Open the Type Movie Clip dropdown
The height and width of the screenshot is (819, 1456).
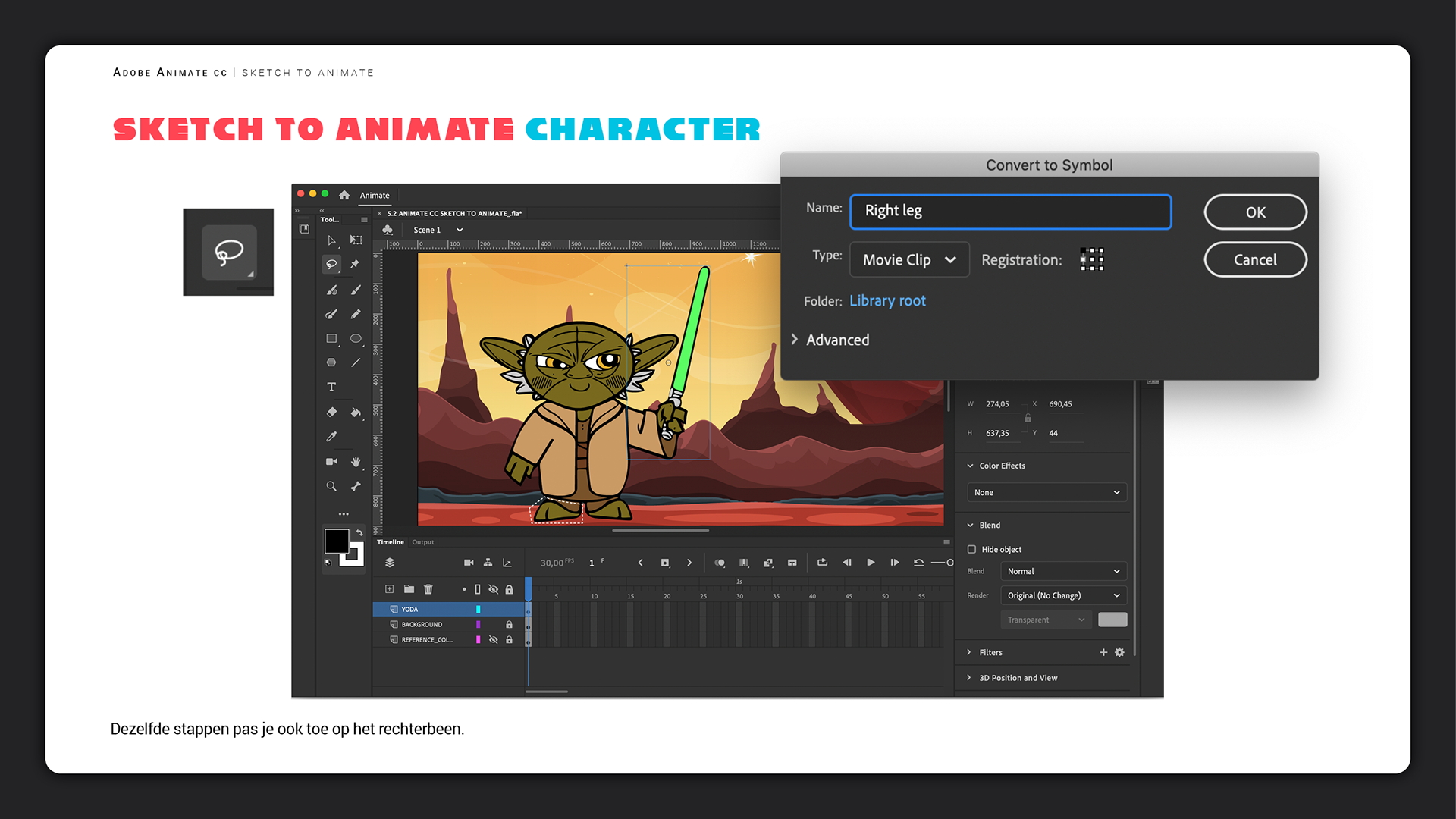pos(909,260)
